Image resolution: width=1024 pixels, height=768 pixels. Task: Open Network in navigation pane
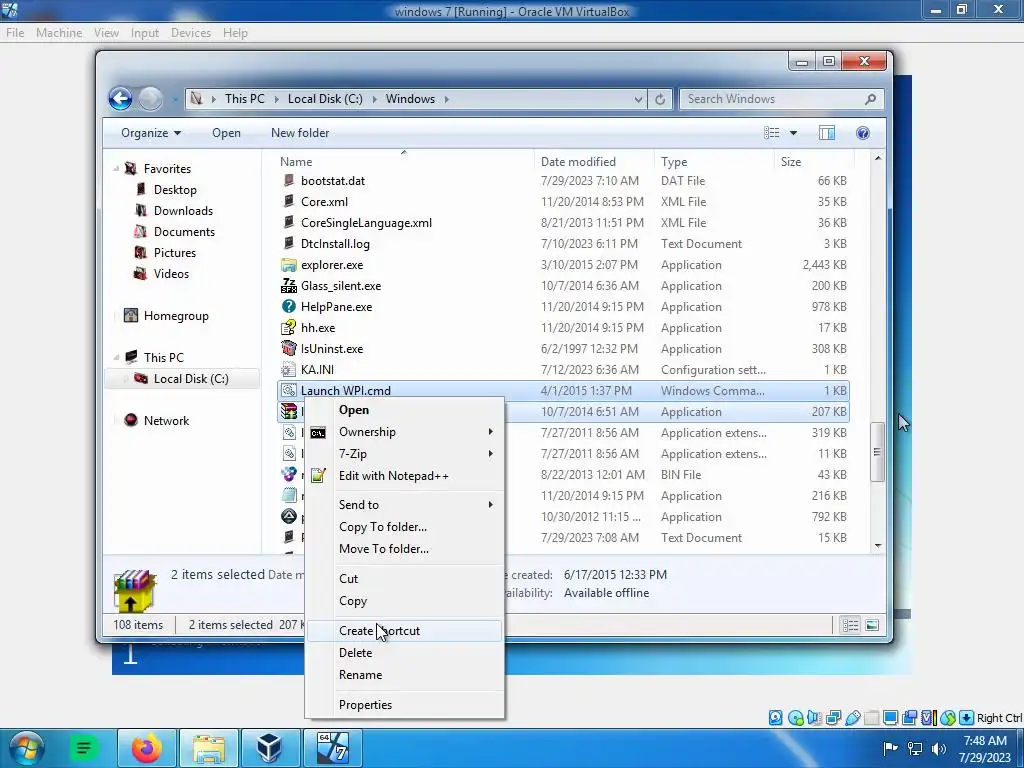[x=167, y=421]
